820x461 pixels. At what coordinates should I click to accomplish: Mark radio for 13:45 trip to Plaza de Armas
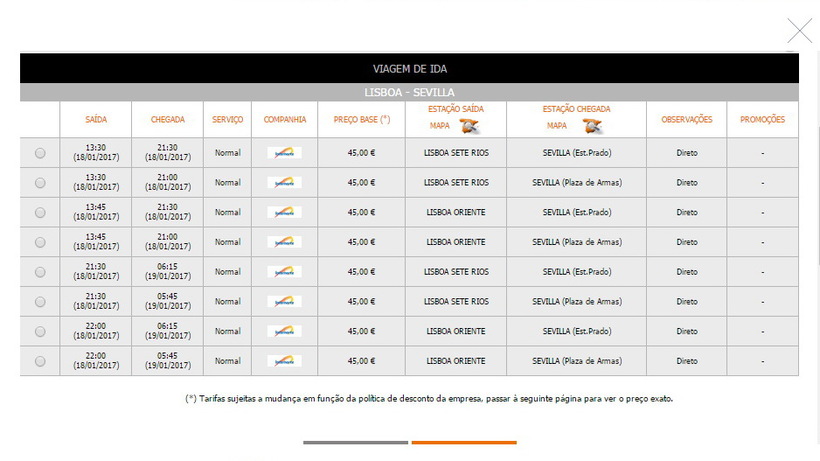click(40, 242)
